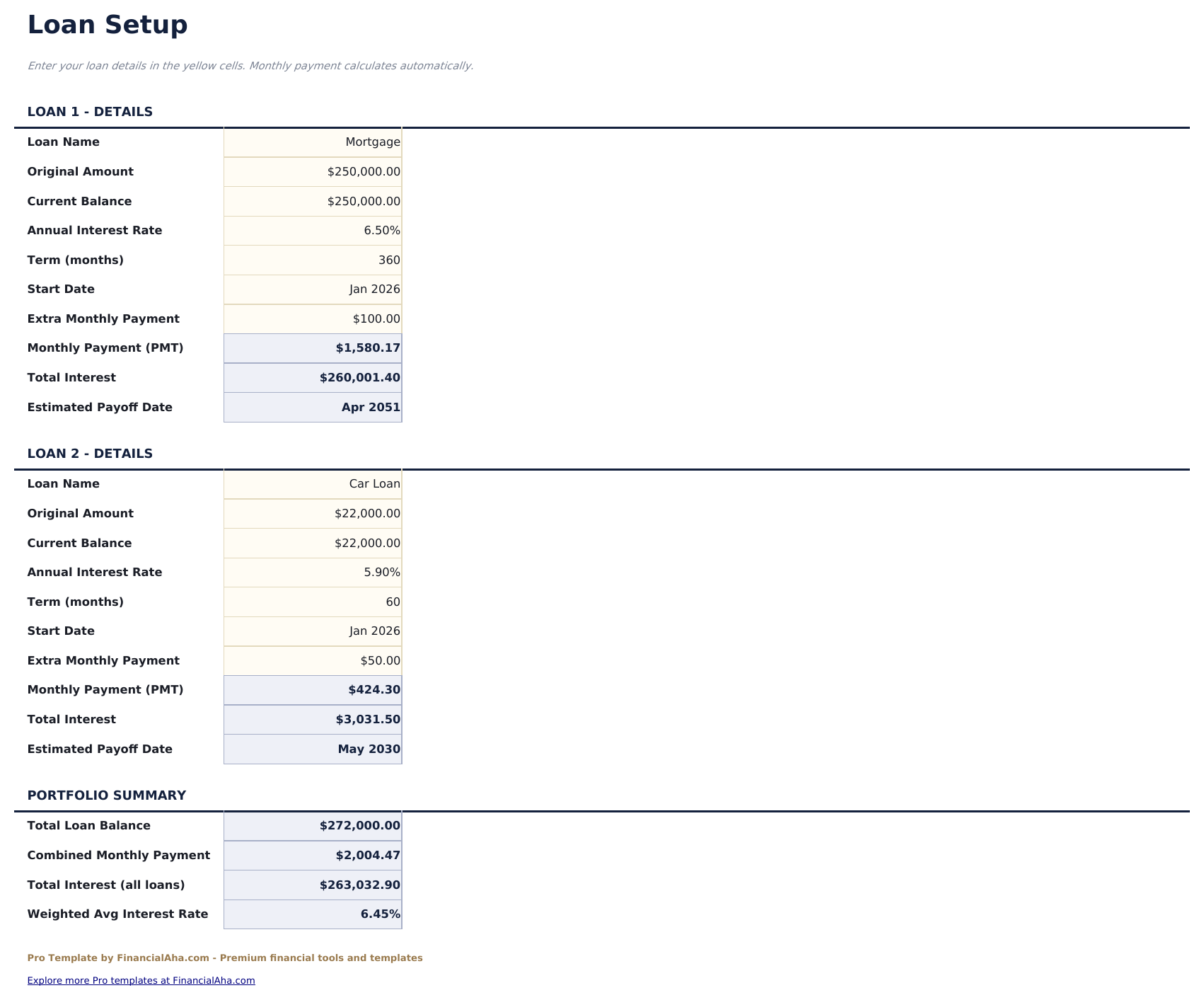
Task: Click the 6.50% Annual Interest Rate cell
Action: (313, 230)
